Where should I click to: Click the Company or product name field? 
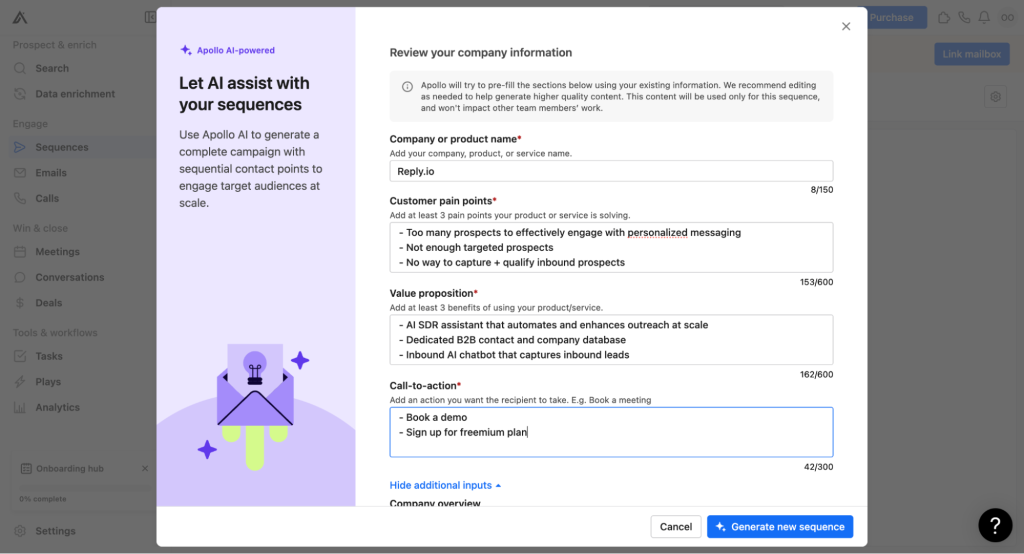tap(611, 171)
